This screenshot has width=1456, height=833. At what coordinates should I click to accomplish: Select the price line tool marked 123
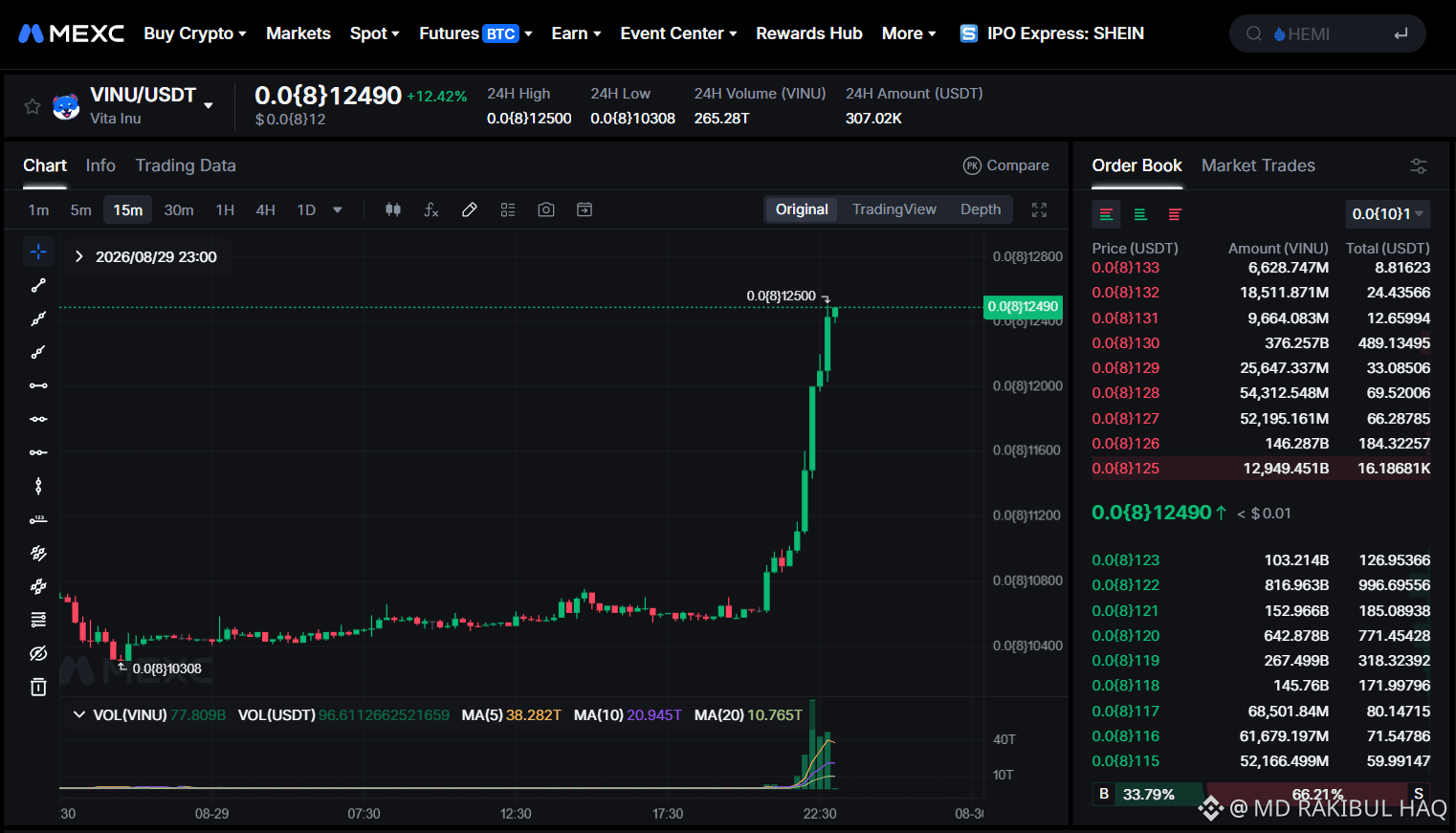point(38,519)
